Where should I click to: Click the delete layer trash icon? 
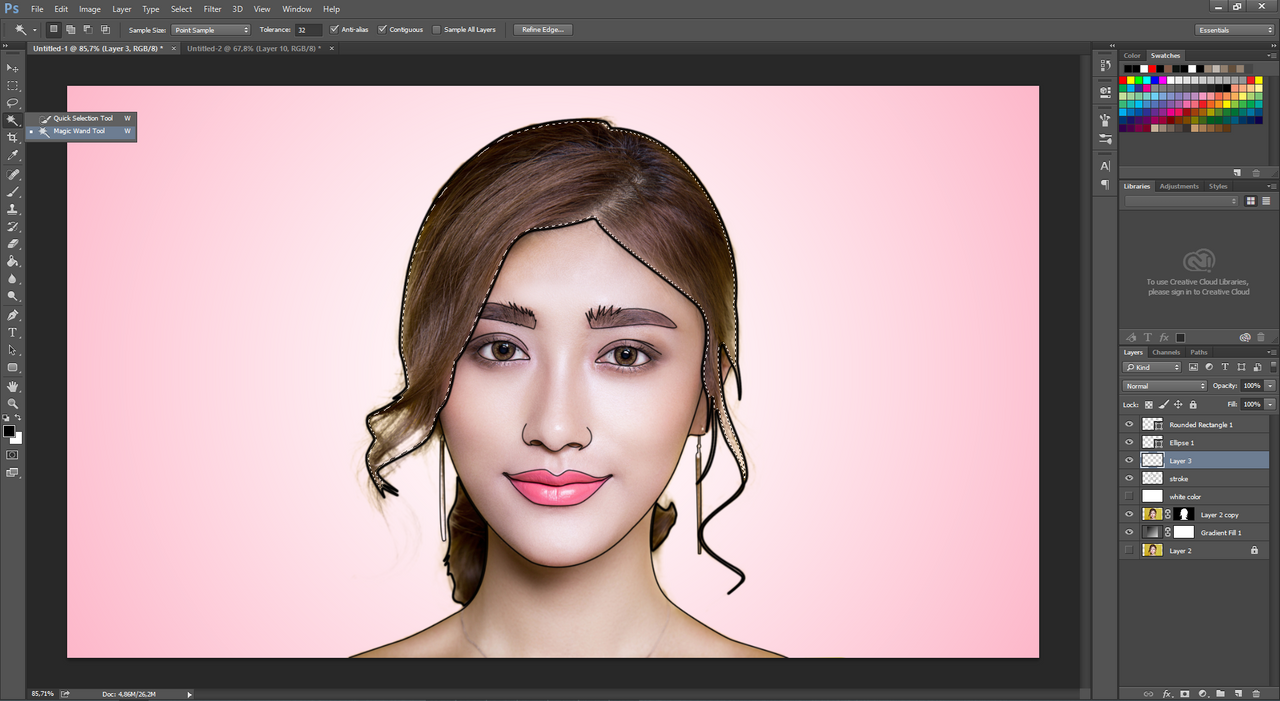coord(1256,693)
